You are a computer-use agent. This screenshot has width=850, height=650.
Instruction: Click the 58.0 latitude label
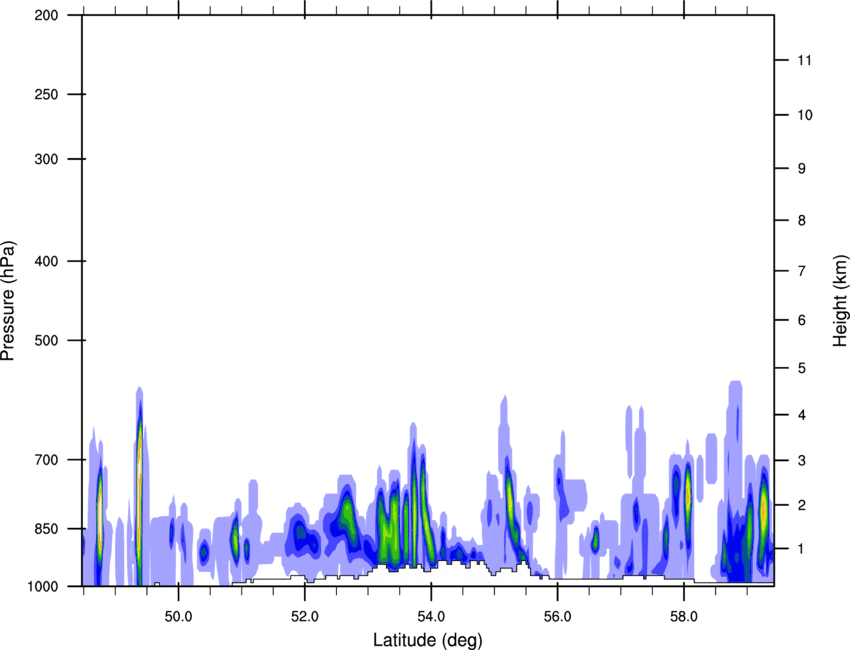pos(684,617)
